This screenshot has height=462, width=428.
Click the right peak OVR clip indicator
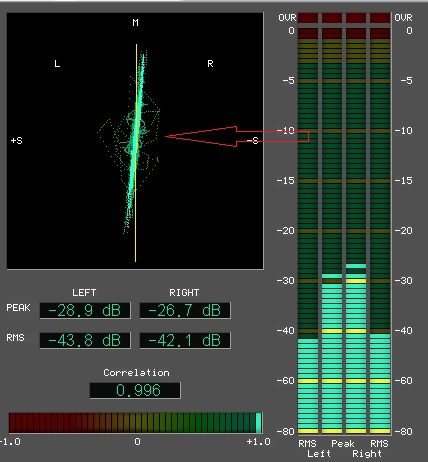tap(356, 18)
